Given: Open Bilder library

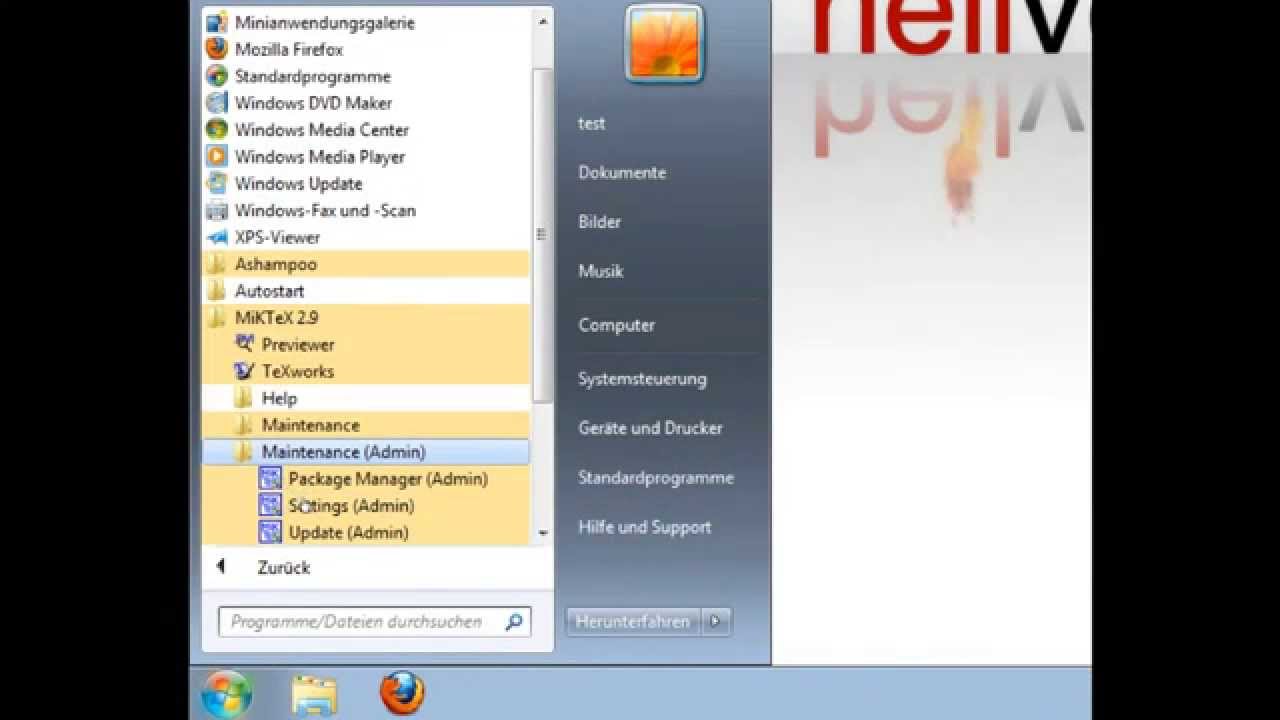Looking at the screenshot, I should (600, 222).
